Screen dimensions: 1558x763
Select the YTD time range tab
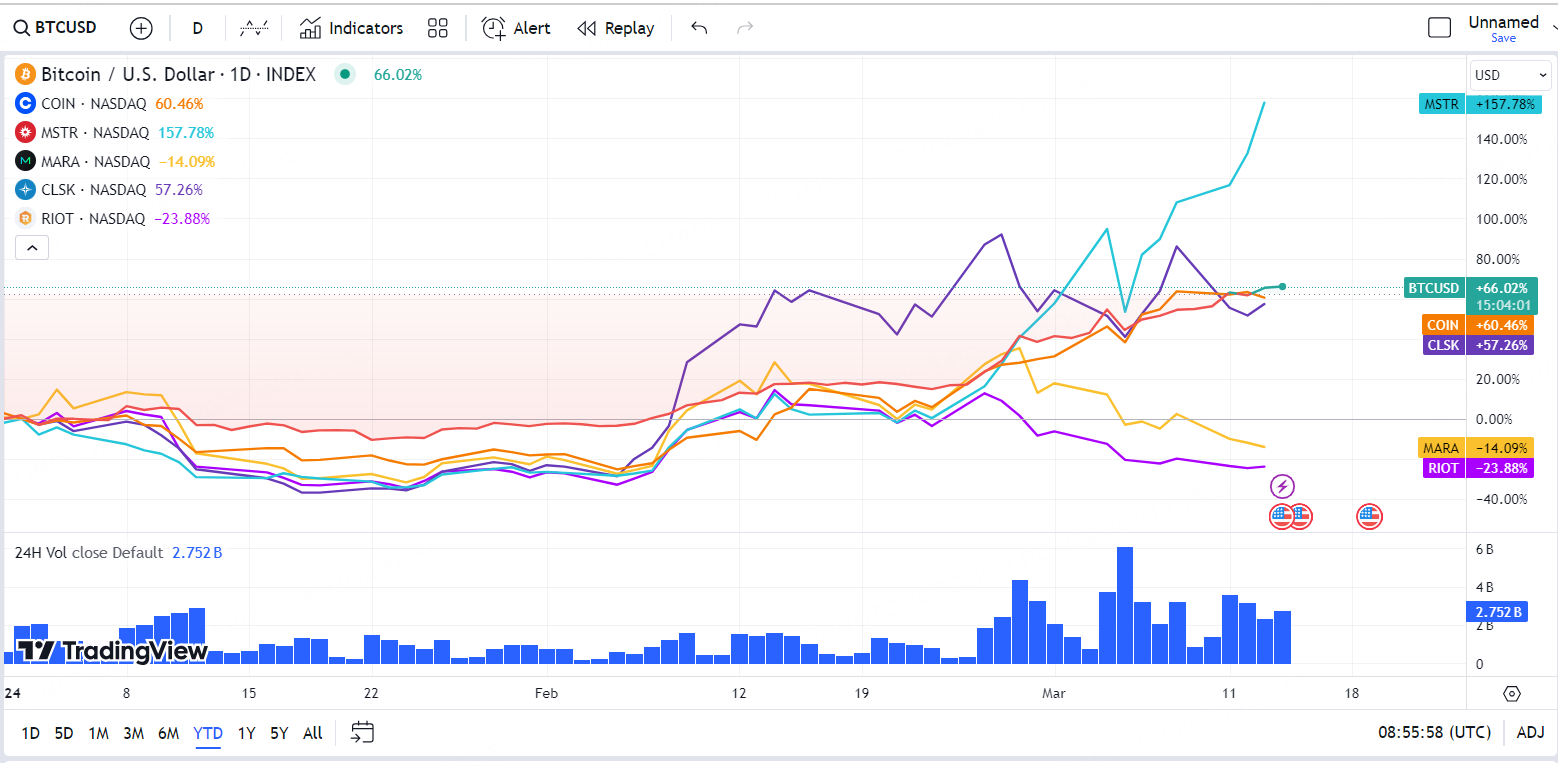click(x=208, y=733)
